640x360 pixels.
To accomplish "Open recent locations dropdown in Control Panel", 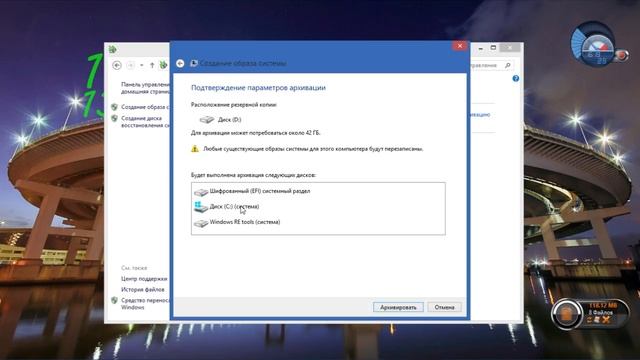I will (142, 65).
